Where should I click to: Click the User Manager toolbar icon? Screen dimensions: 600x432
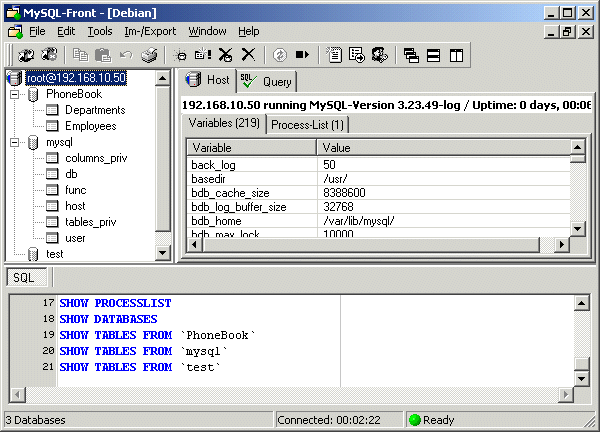[380, 55]
